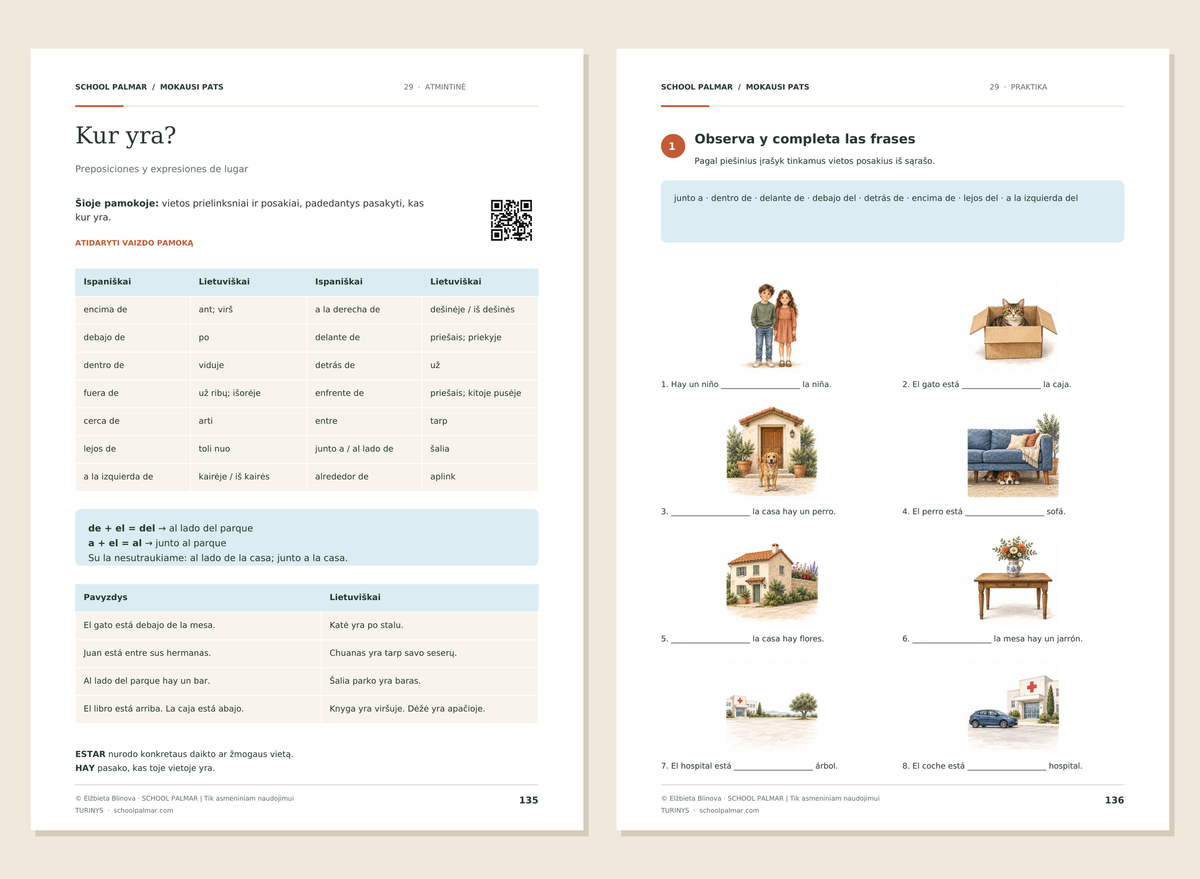The image size is (1200, 879).
Task: Click the blank in sentence 4 about sofá
Action: coord(1004,512)
